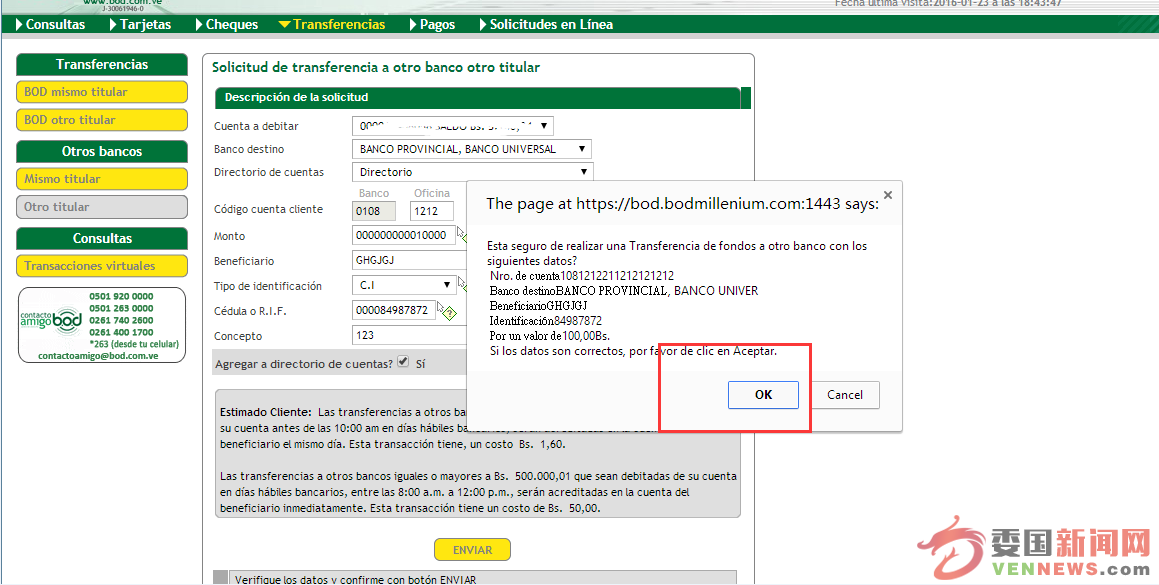1159x585 pixels.
Task: Open the Tarjetas menu
Action: tap(140, 24)
